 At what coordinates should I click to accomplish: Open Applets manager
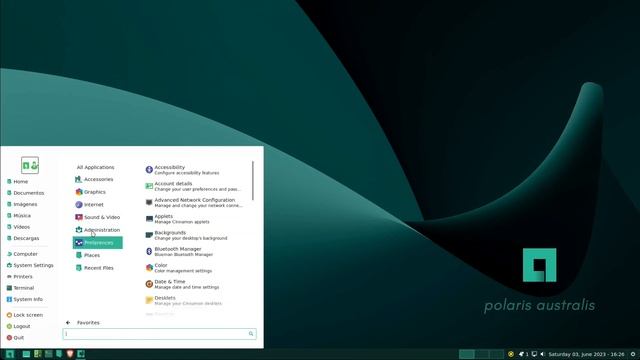(x=178, y=219)
